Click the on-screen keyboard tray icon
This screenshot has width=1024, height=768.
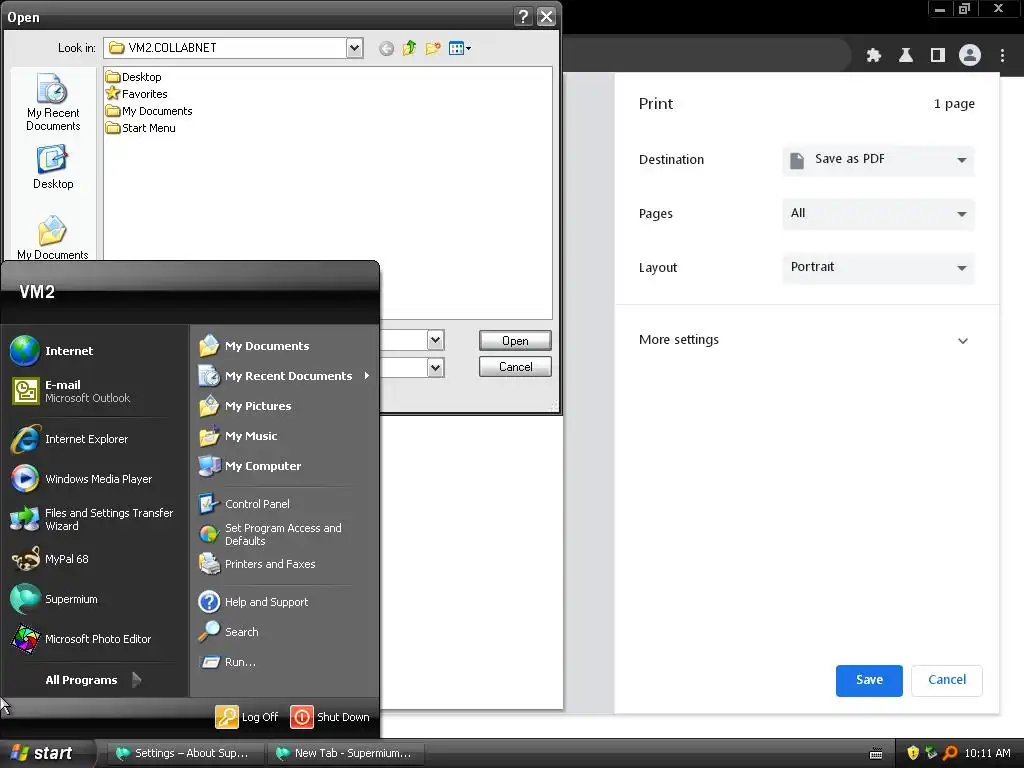pyautogui.click(x=876, y=754)
